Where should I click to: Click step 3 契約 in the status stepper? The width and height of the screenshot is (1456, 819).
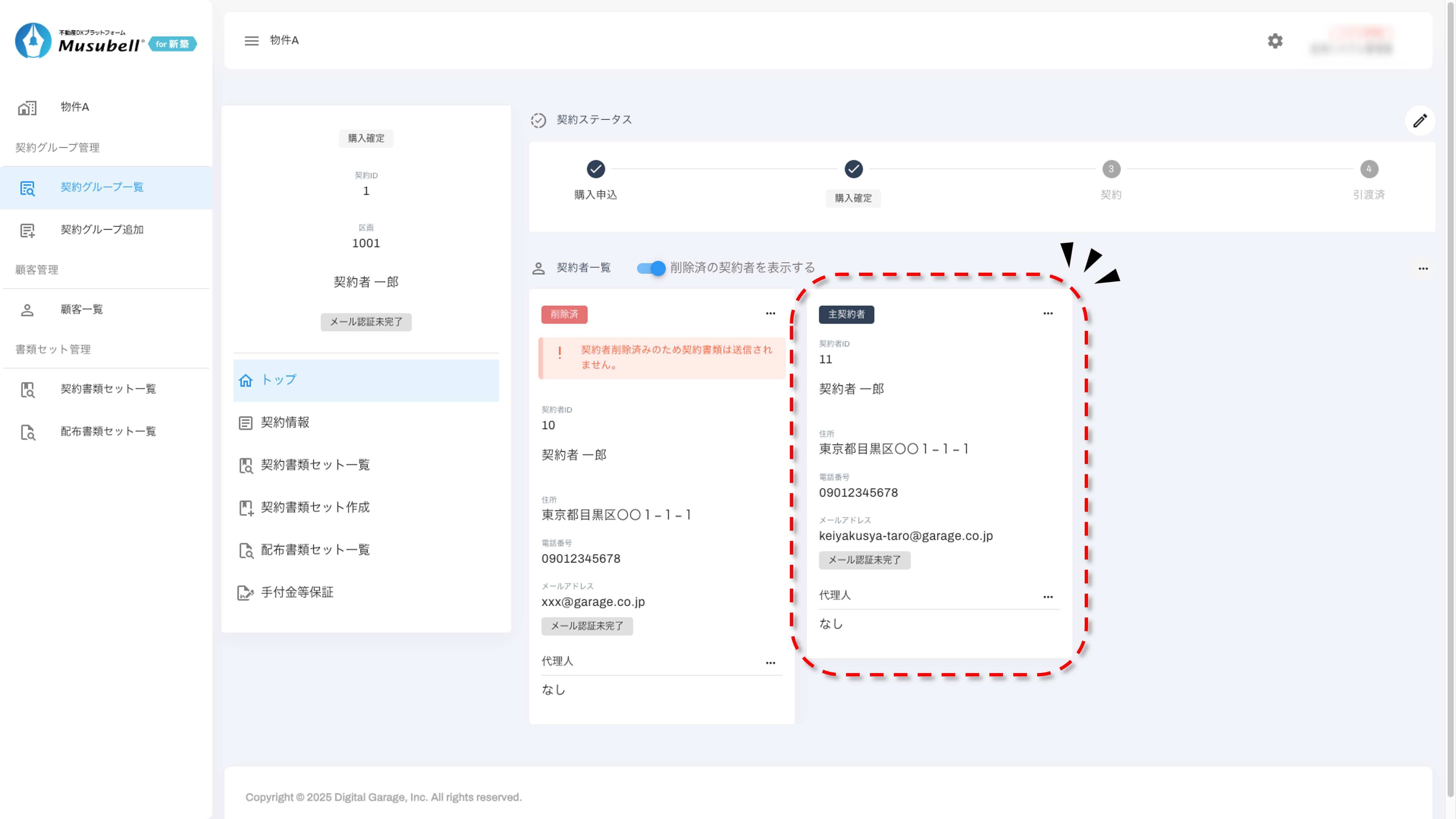(1111, 169)
